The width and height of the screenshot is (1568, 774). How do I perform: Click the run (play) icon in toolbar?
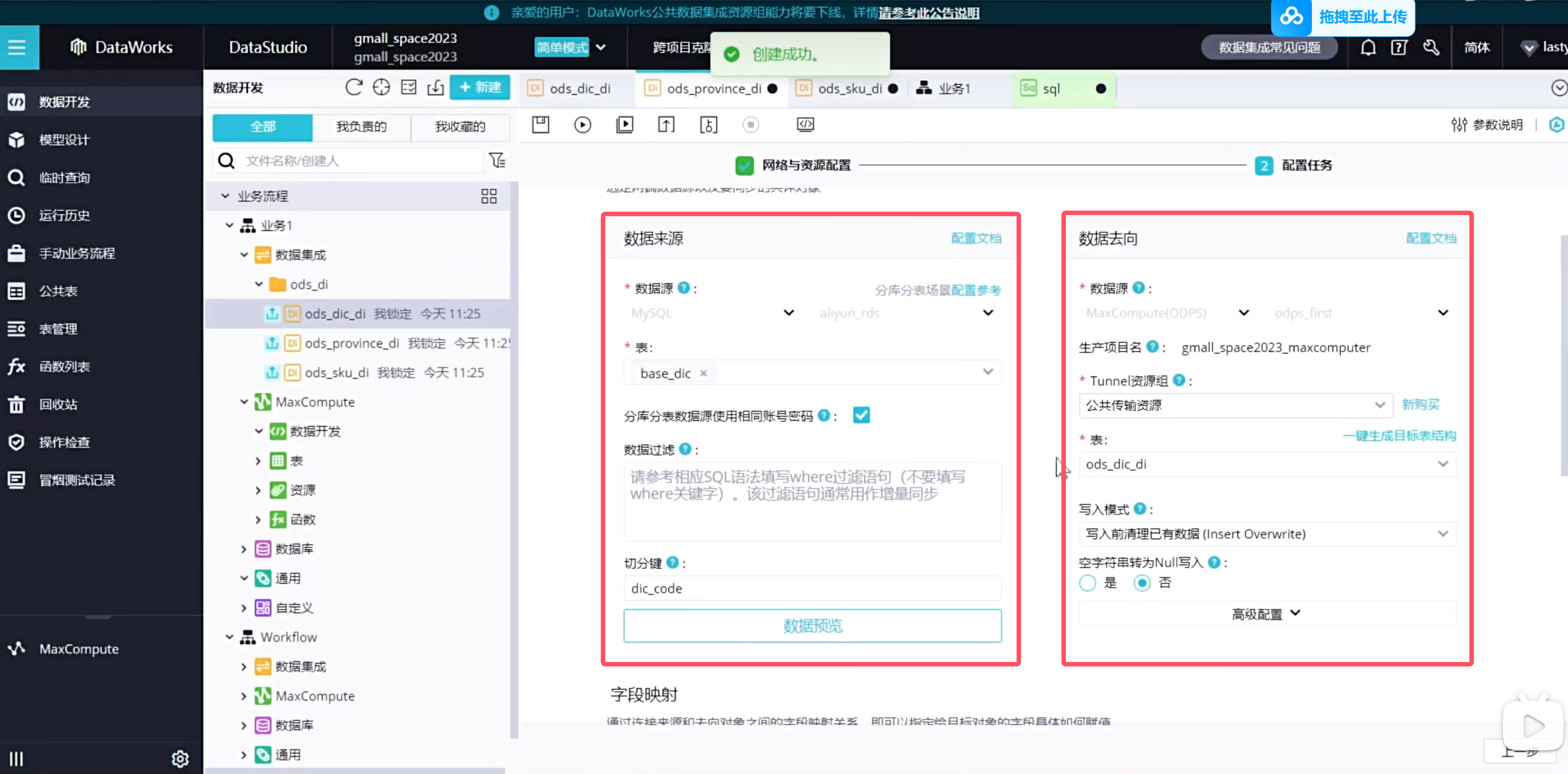pos(582,125)
